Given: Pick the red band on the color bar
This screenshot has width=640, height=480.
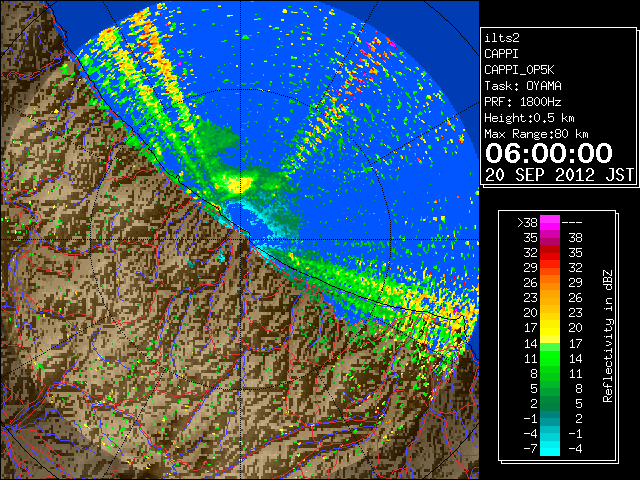Looking at the screenshot, I should coord(550,253).
